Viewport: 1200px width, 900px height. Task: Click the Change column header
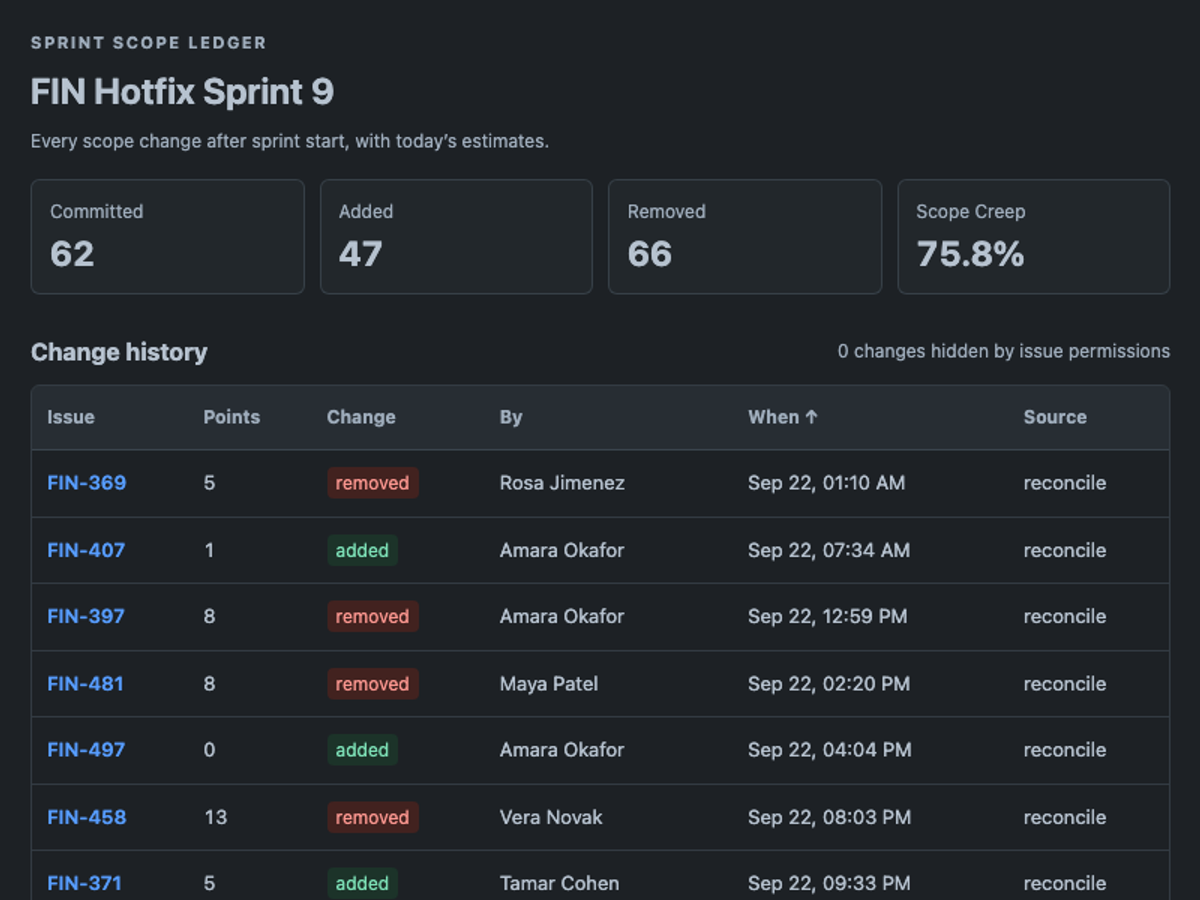tap(361, 417)
